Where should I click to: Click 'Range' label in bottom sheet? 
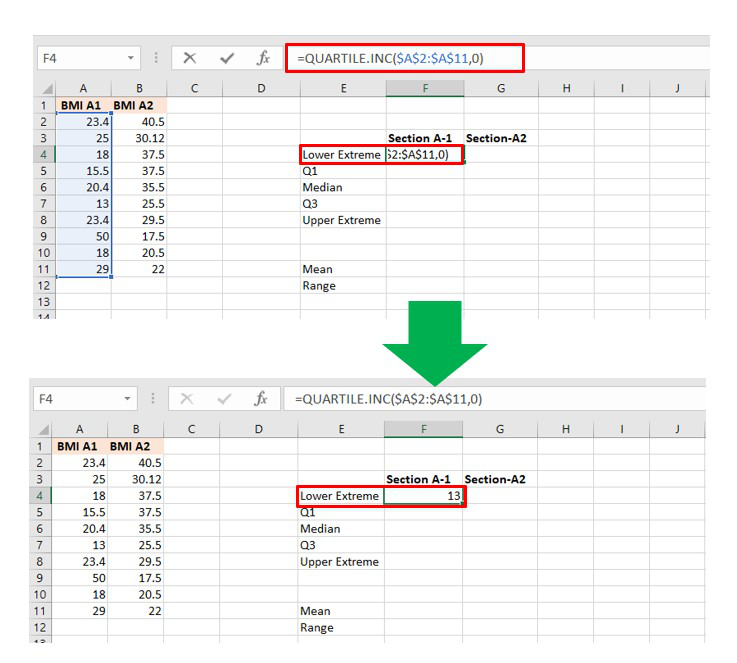click(317, 628)
